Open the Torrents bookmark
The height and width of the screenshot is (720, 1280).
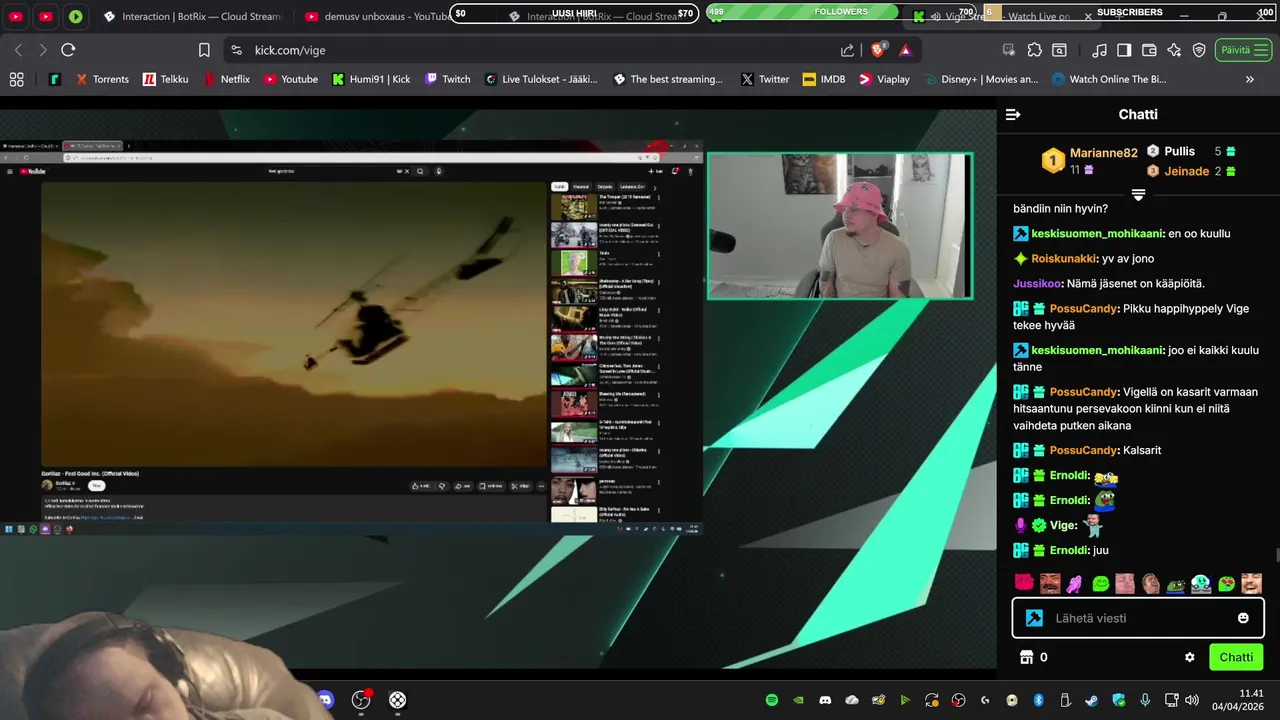pyautogui.click(x=102, y=79)
